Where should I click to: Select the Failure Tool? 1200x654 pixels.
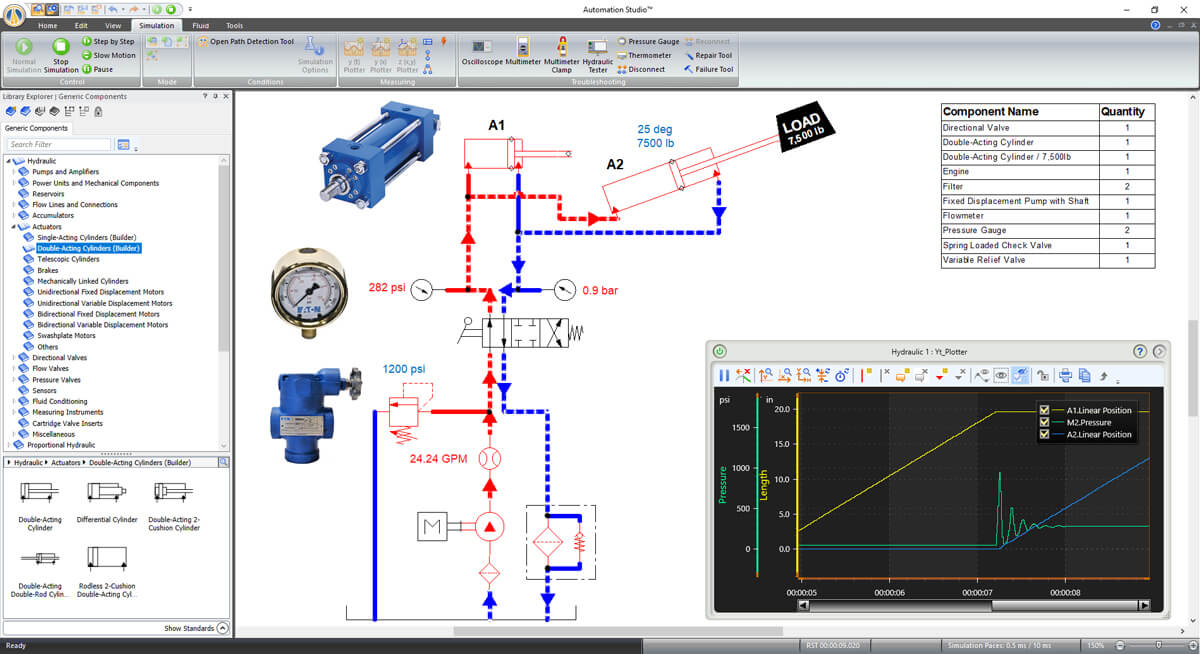708,69
